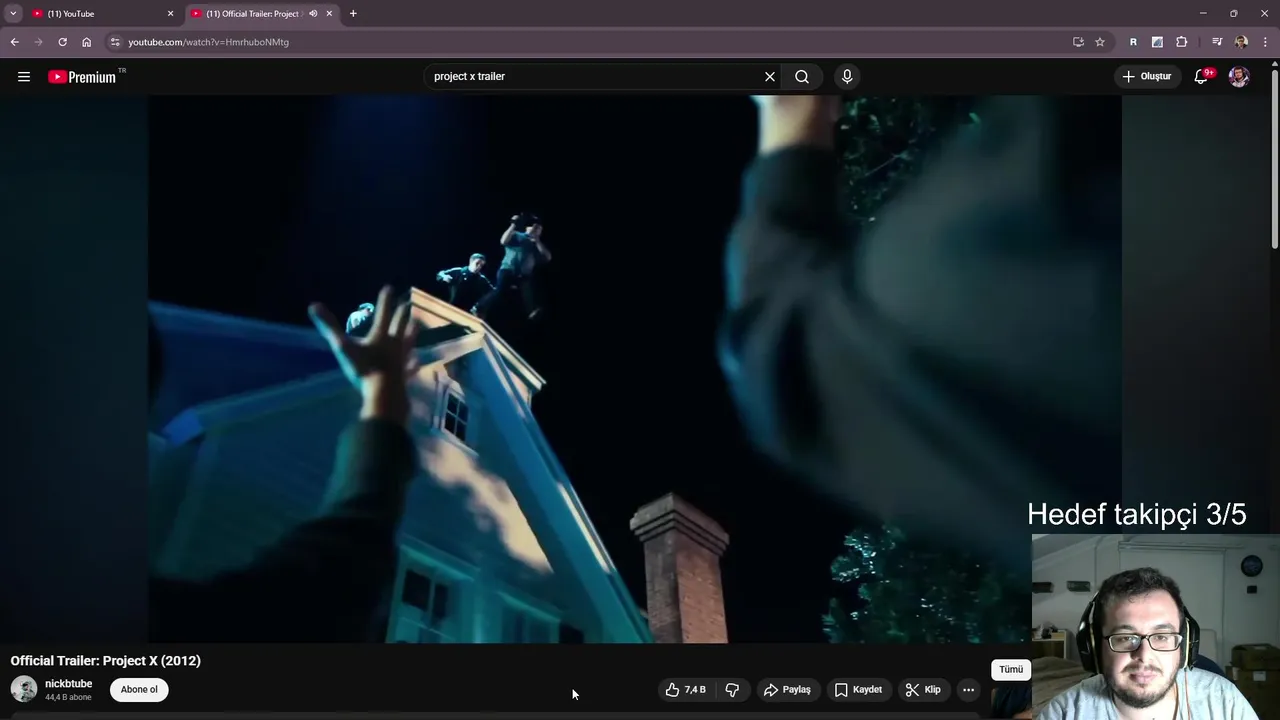Close the (11) YouTube tab
This screenshot has width=1280, height=720.
(170, 14)
